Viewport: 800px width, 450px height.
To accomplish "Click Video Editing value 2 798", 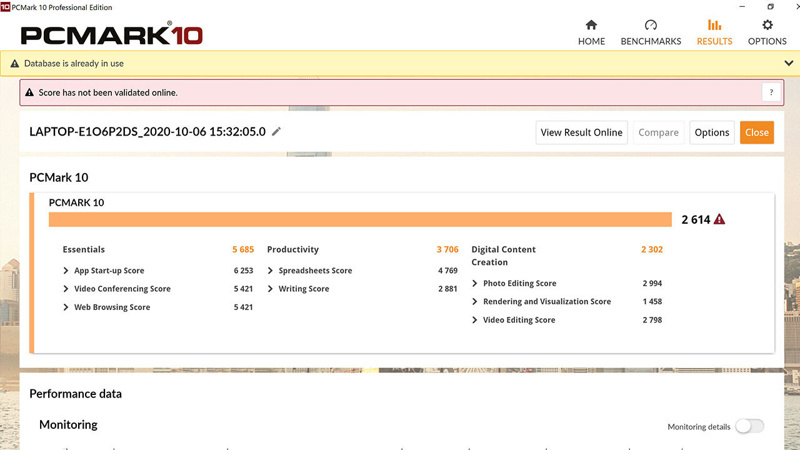I will click(652, 320).
